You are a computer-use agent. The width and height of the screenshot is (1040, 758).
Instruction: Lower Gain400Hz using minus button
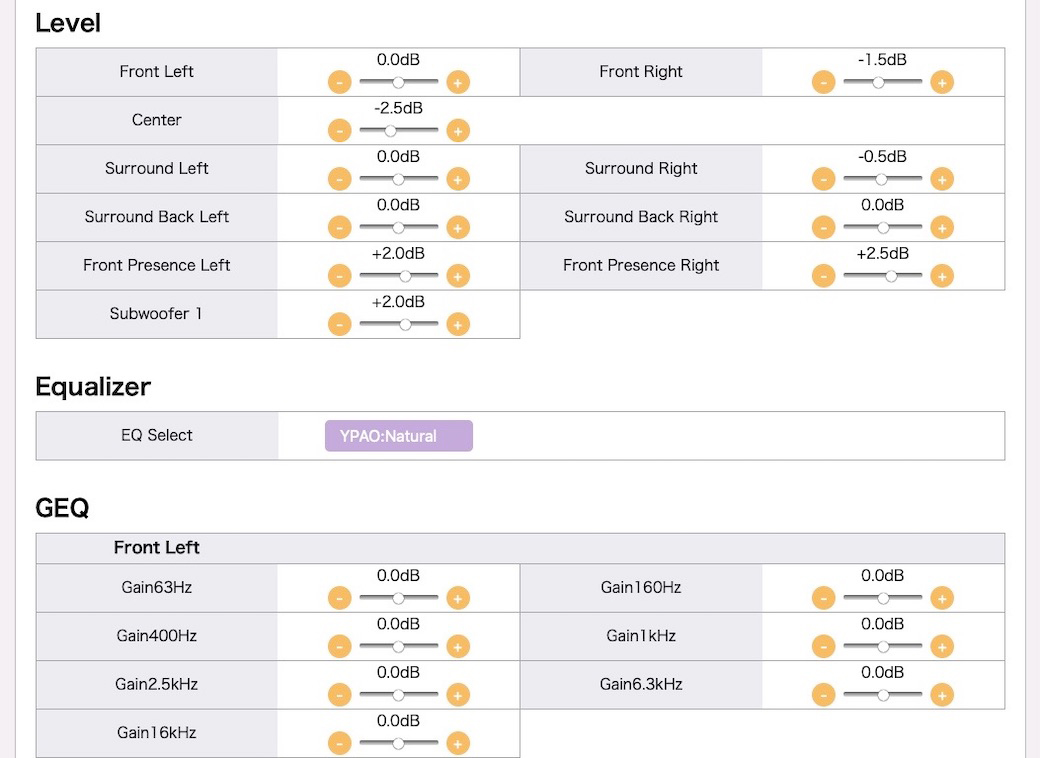coord(340,647)
